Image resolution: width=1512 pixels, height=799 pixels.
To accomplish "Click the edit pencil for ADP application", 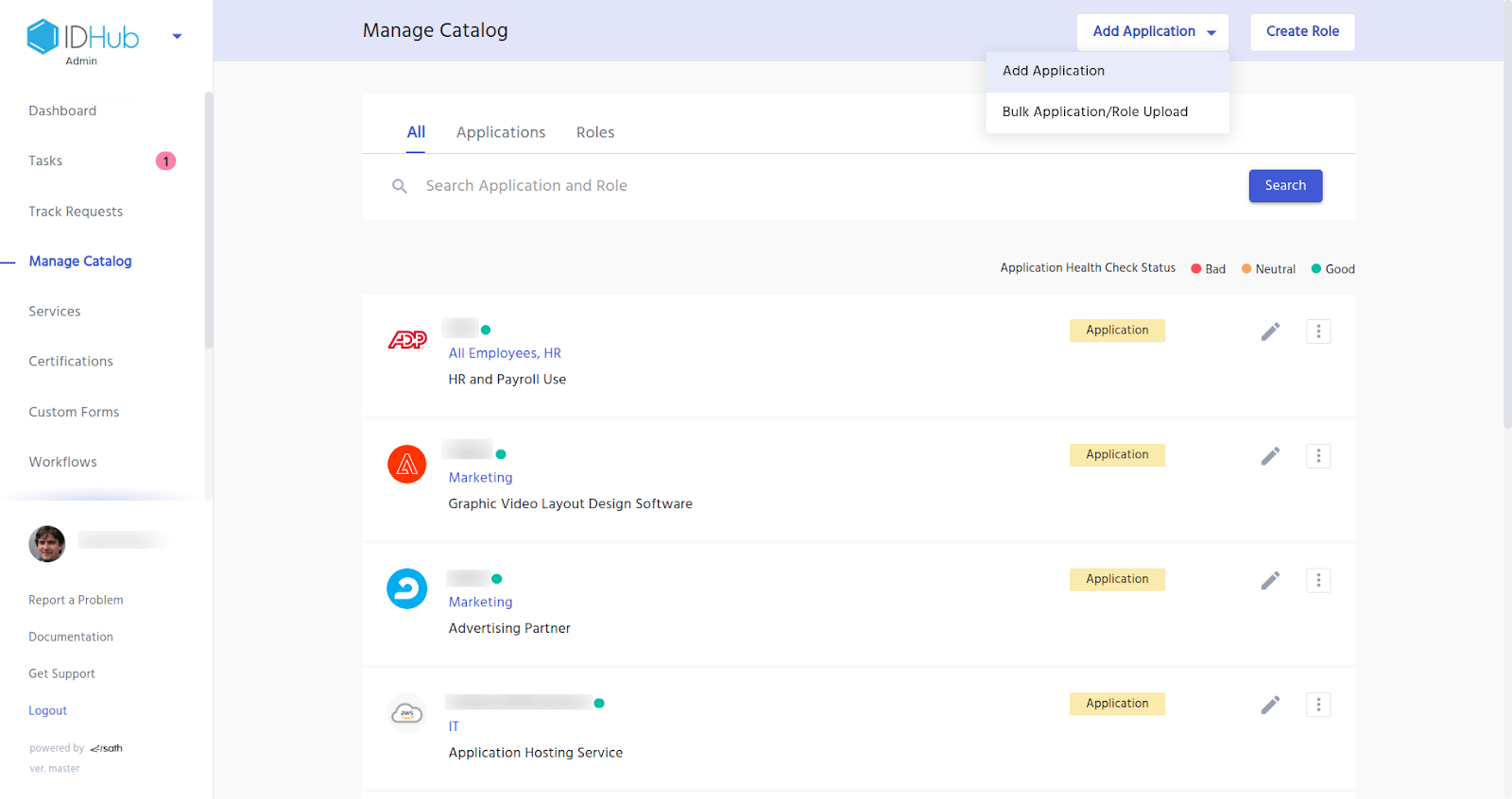I will pyautogui.click(x=1270, y=331).
